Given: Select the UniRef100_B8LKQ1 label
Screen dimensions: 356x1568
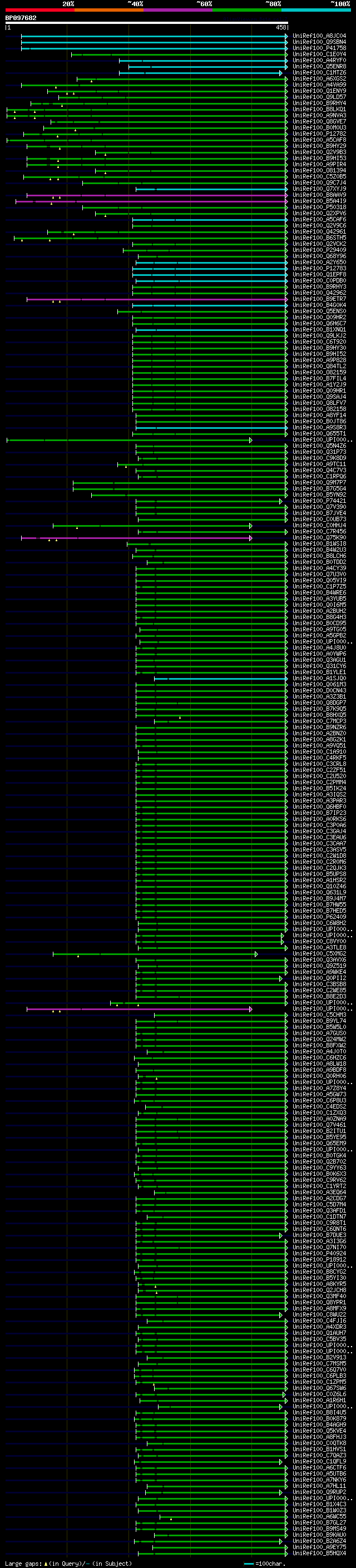Looking at the screenshot, I should click(x=319, y=110).
